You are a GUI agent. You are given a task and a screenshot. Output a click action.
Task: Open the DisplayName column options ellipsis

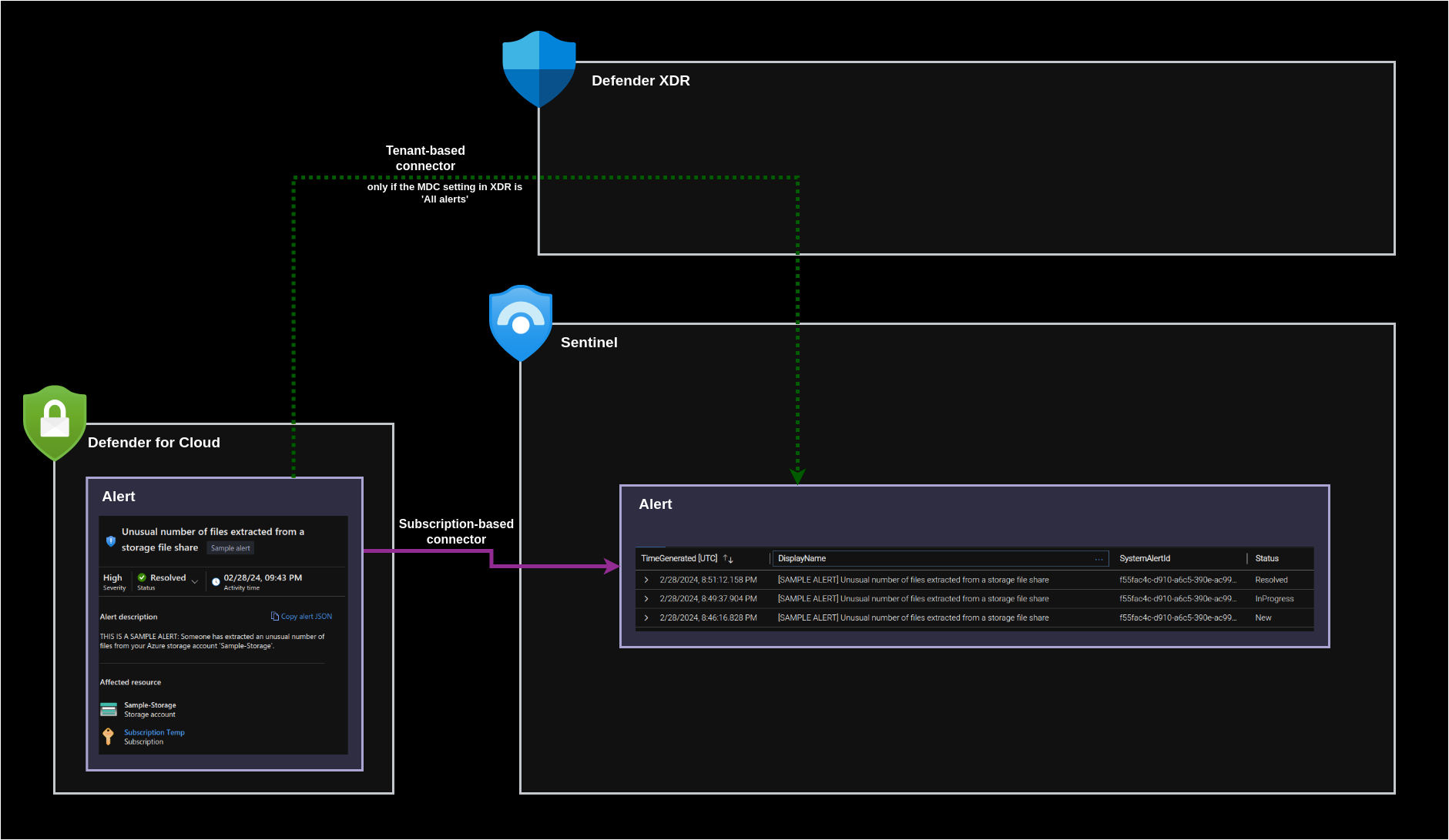click(x=1098, y=559)
